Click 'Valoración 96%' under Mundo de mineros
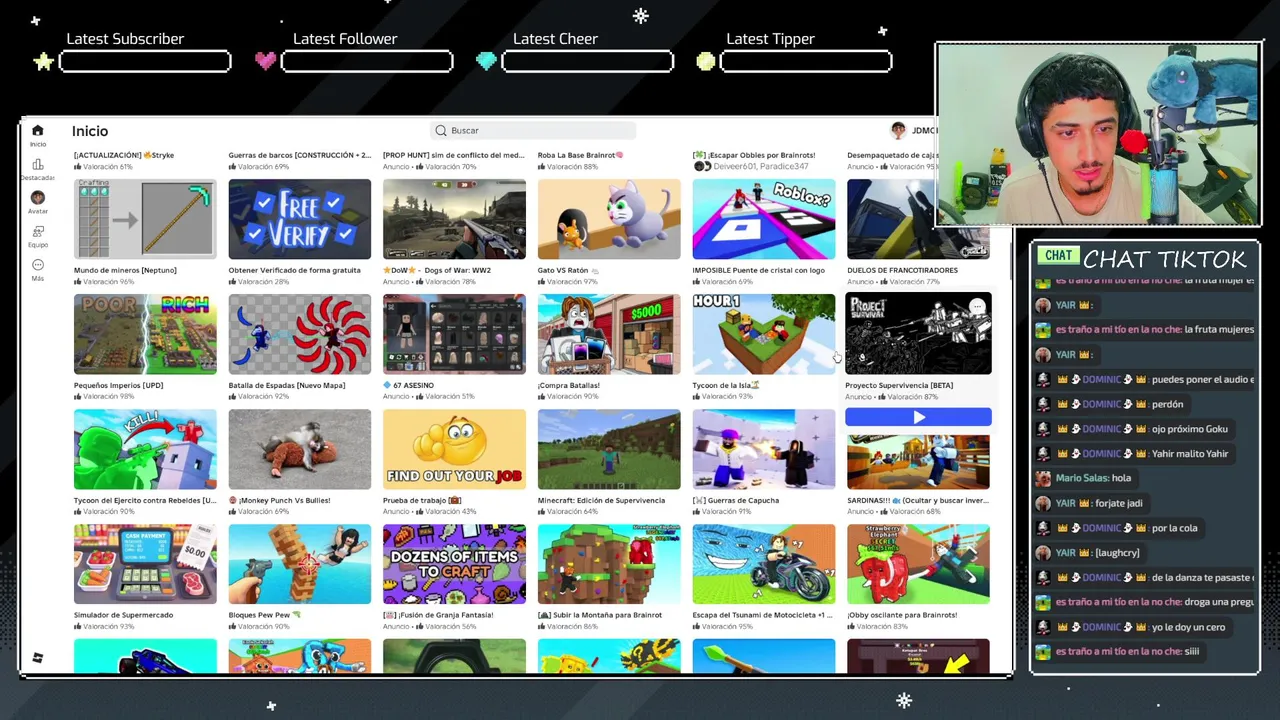Viewport: 1280px width, 720px height. (x=104, y=282)
